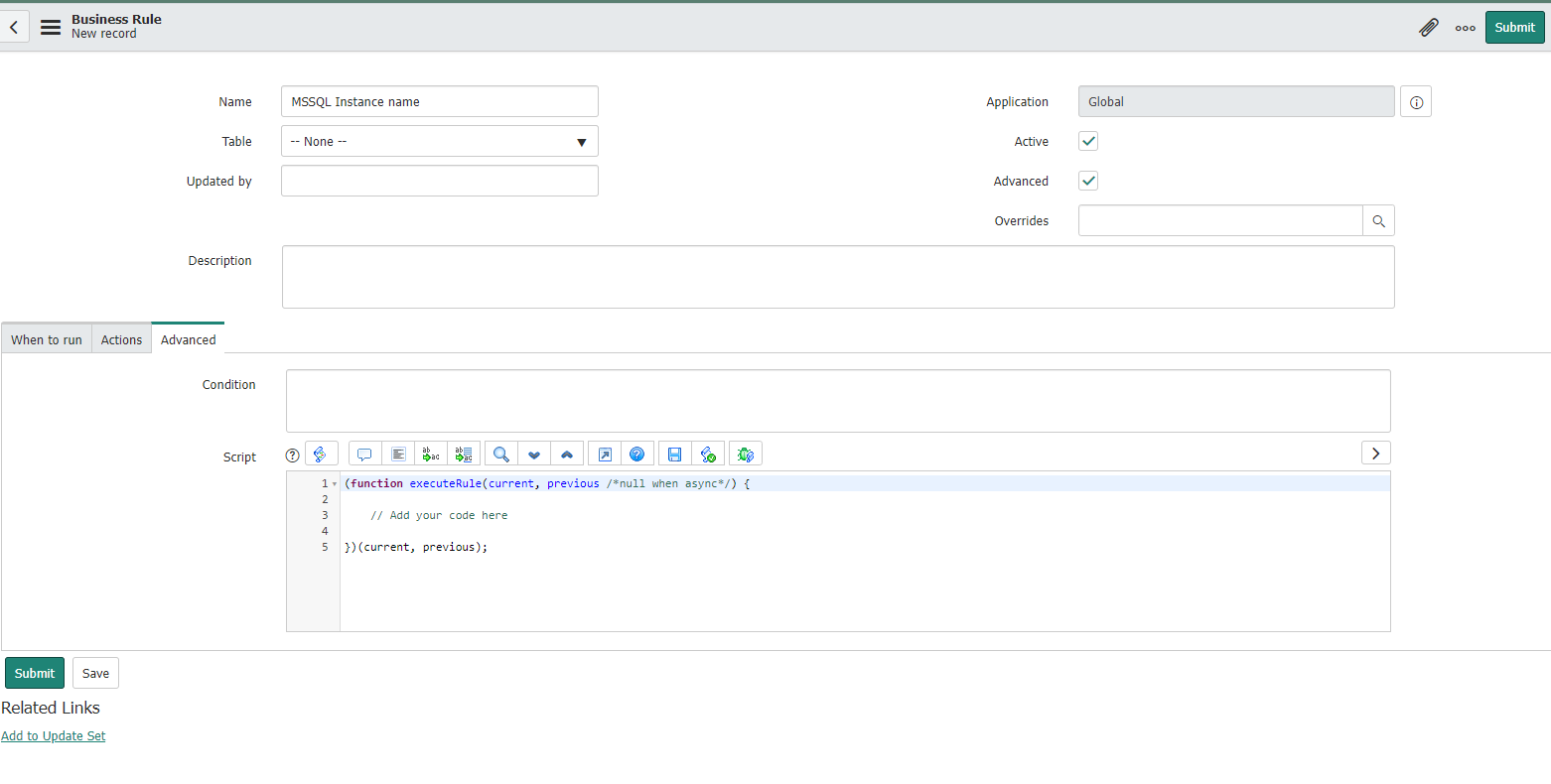Click the replace icon in script toolbar

431,455
